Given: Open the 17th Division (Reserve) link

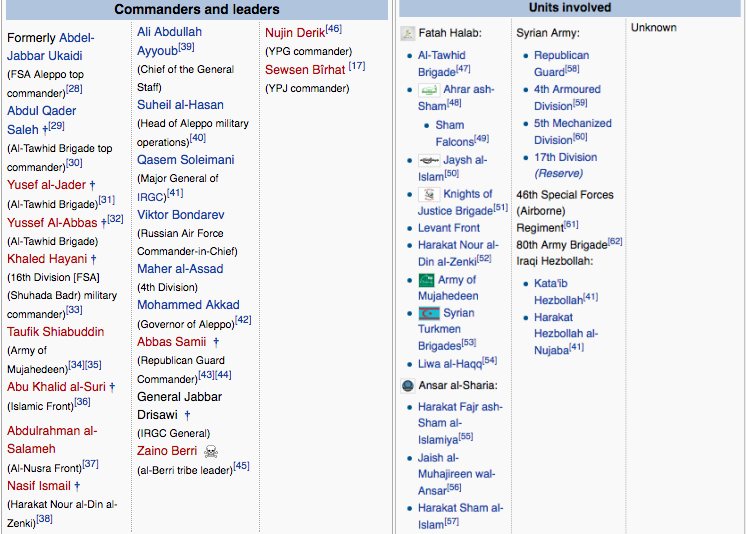Looking at the screenshot, I should pyautogui.click(x=565, y=165).
